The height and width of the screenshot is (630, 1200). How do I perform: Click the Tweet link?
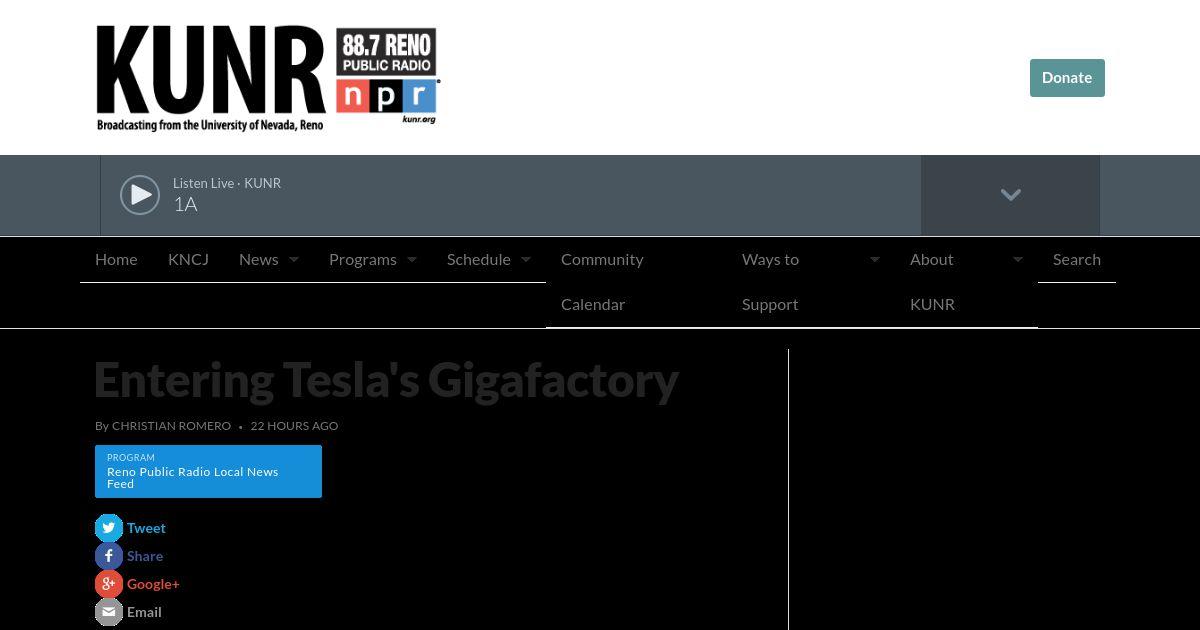(146, 528)
